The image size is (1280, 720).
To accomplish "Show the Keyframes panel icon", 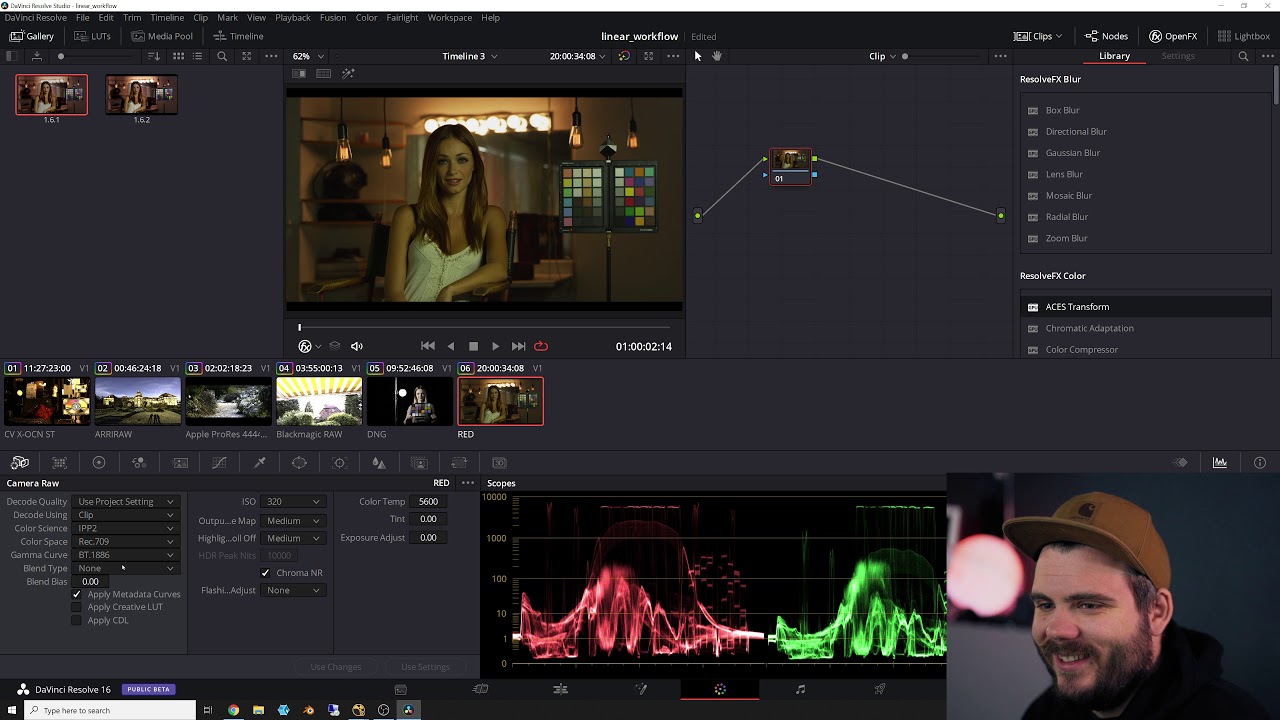I will (1181, 463).
